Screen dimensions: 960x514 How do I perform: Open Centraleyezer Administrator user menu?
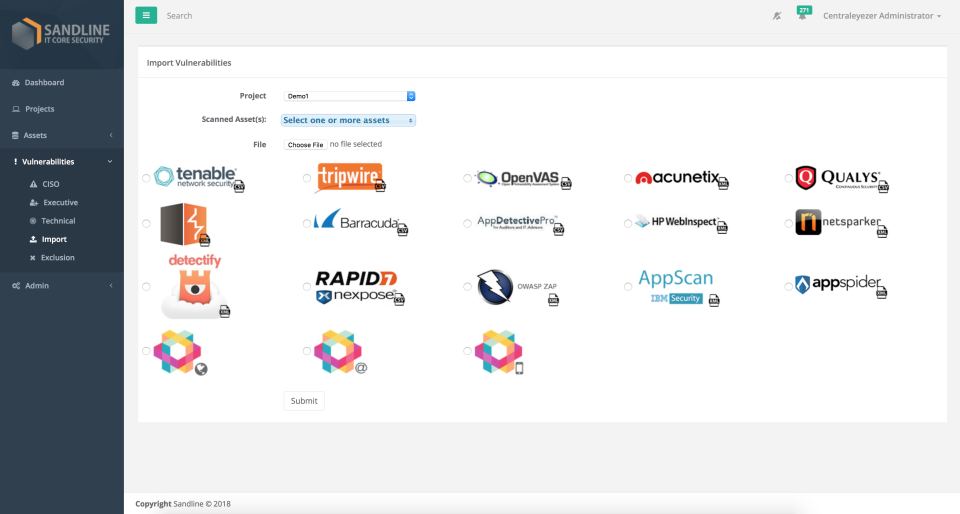click(x=882, y=16)
